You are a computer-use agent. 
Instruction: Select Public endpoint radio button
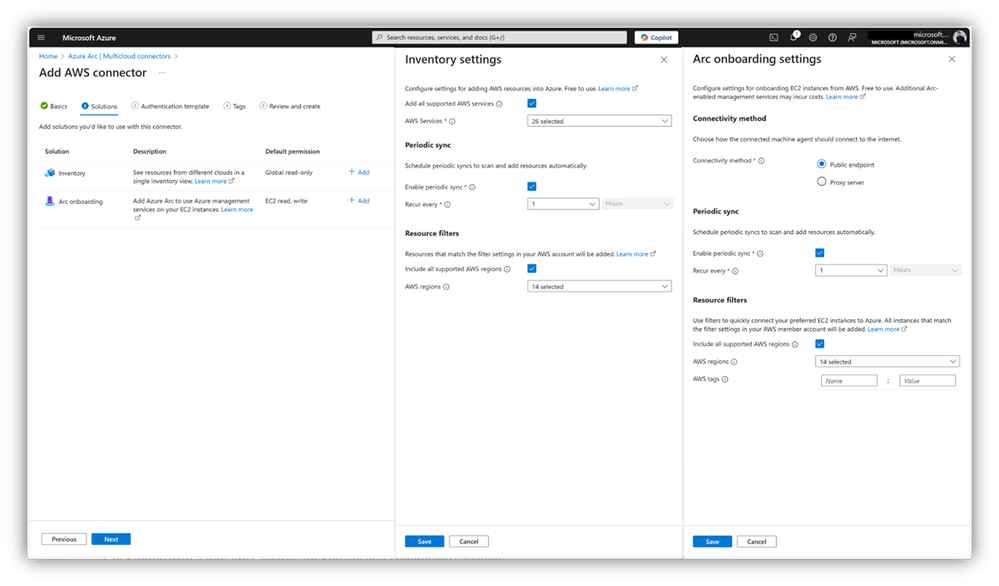tap(822, 164)
